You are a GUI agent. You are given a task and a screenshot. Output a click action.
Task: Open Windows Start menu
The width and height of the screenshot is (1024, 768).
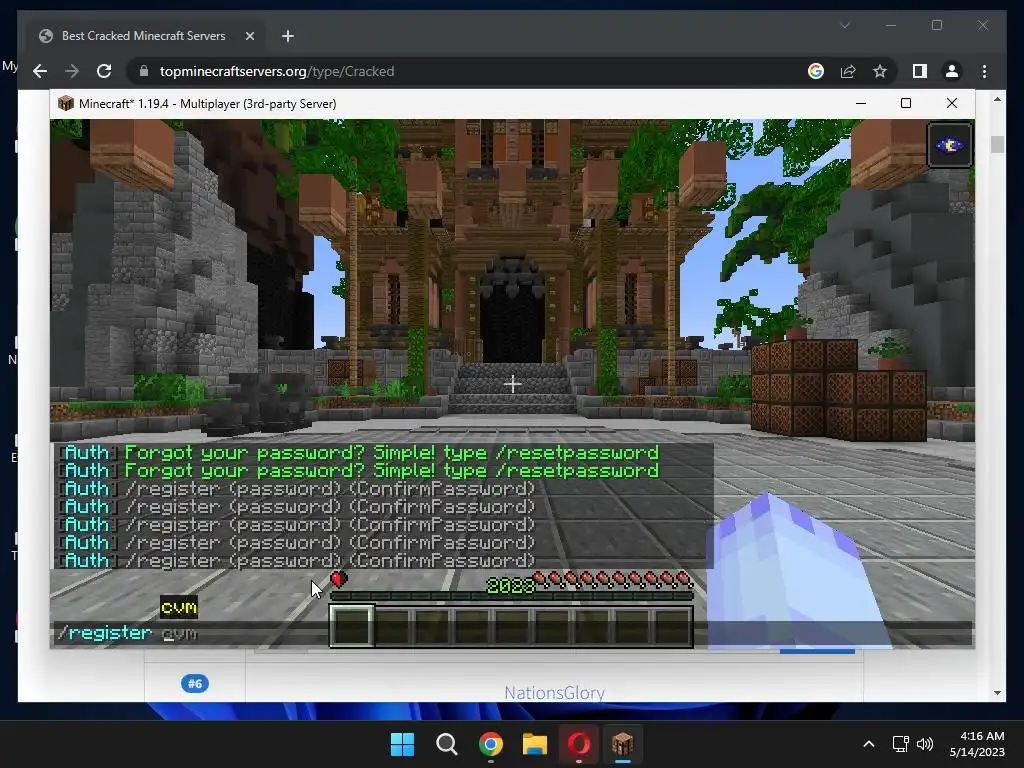[402, 744]
